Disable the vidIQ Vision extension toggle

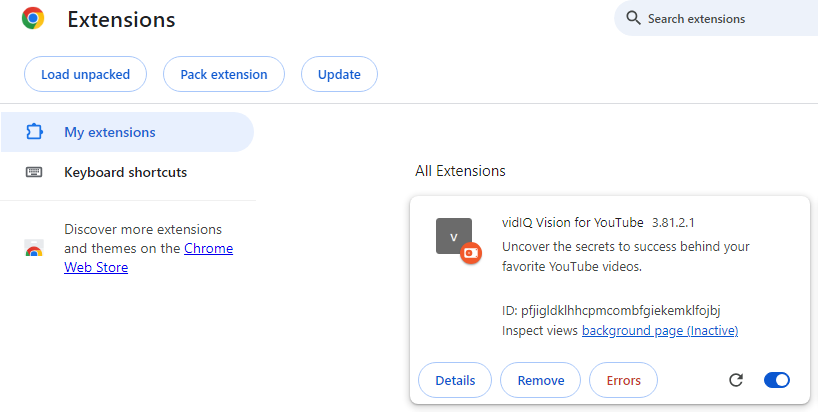click(x=776, y=380)
